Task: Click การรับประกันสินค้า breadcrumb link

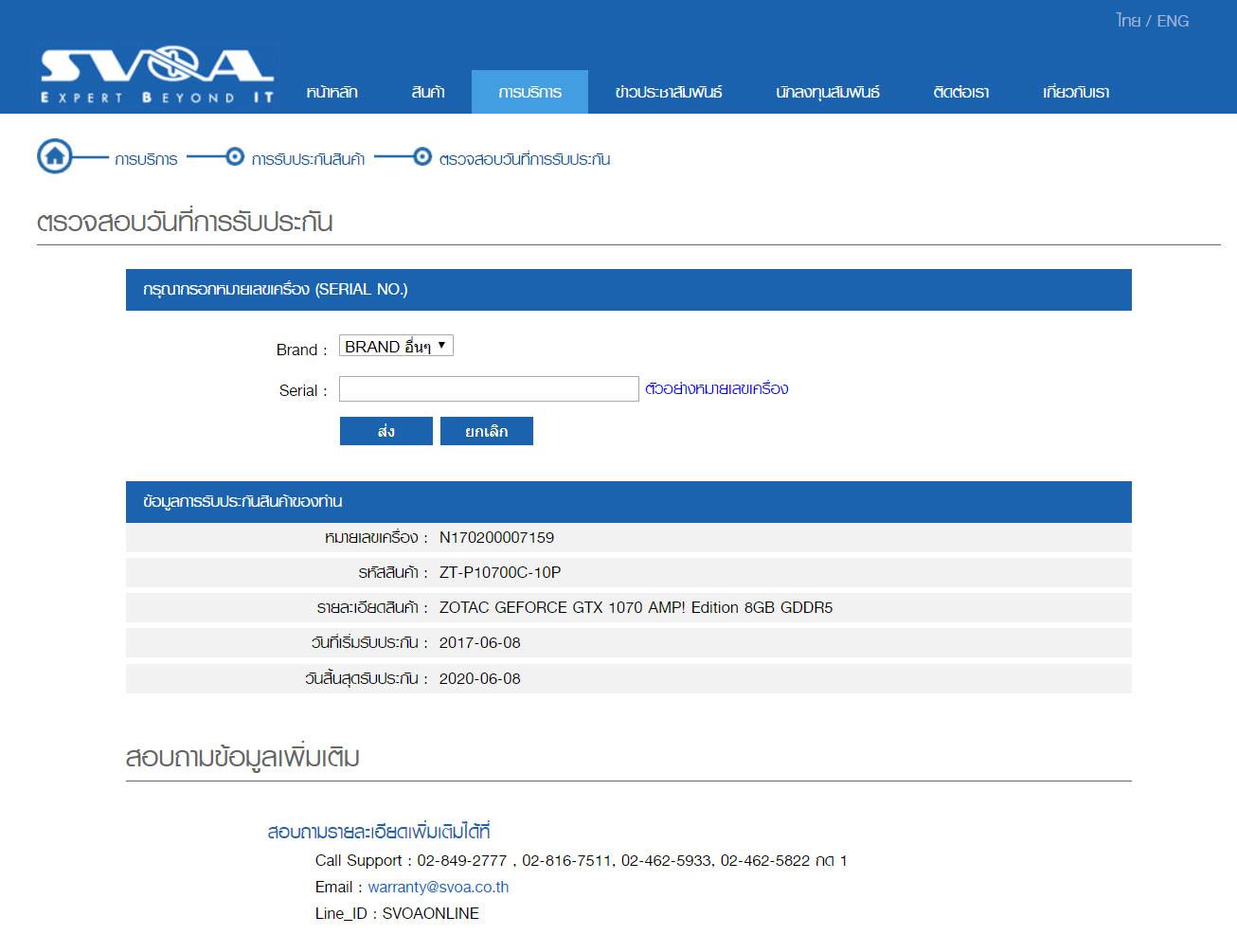Action: coord(308,159)
